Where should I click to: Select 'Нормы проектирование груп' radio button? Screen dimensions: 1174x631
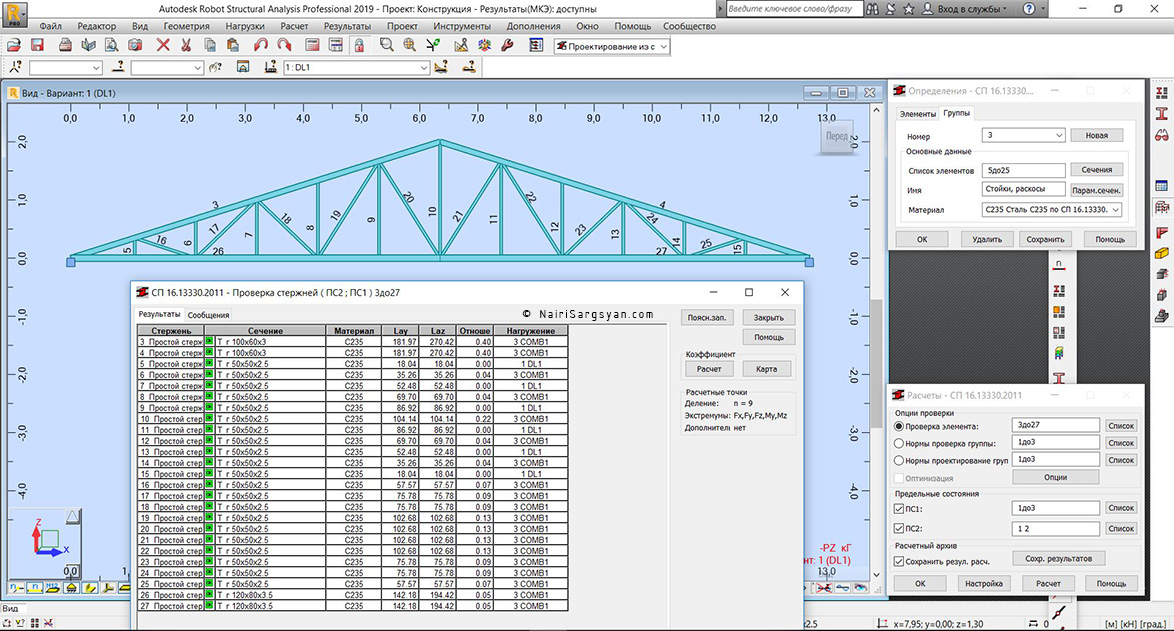[899, 460]
